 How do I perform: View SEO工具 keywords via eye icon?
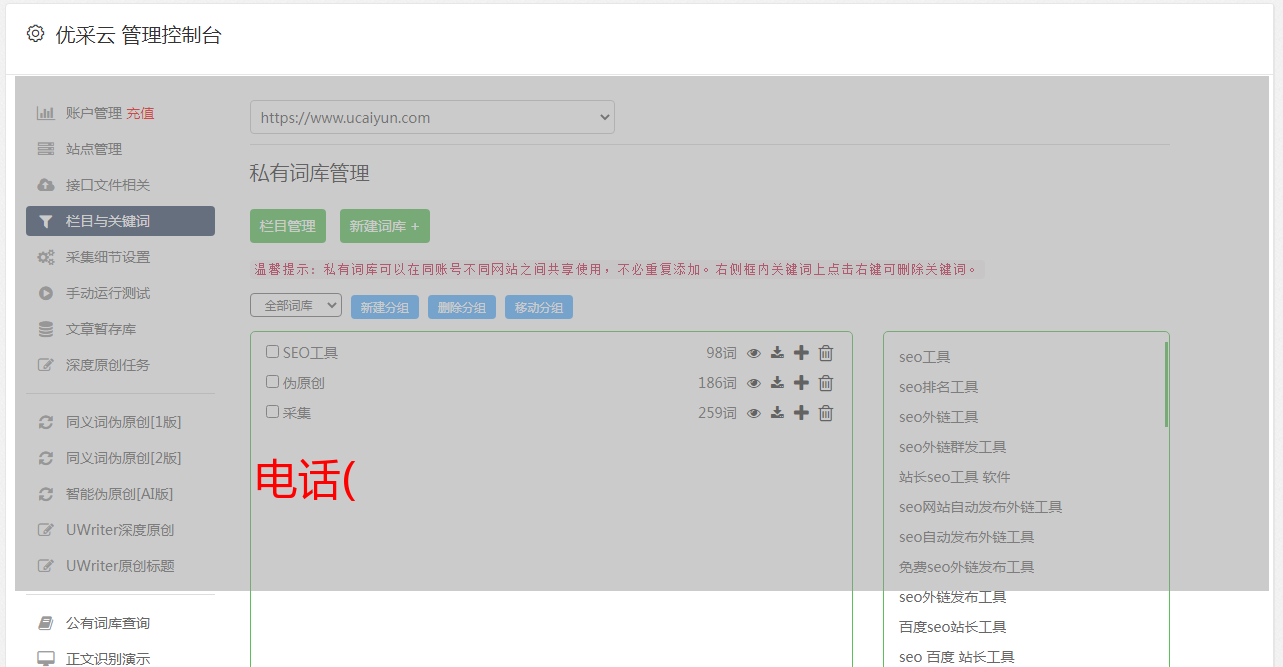point(754,353)
